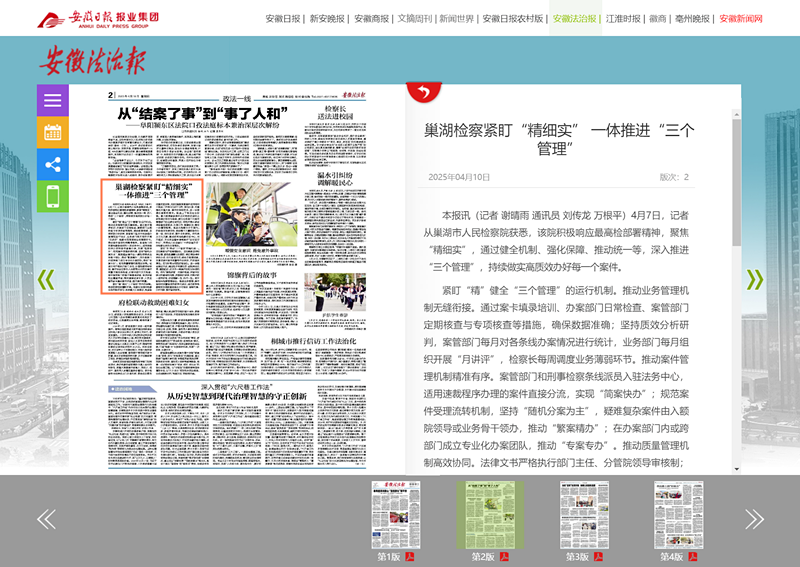
Task: Select the active 安徽法治报 navigation tab
Action: click(574, 19)
